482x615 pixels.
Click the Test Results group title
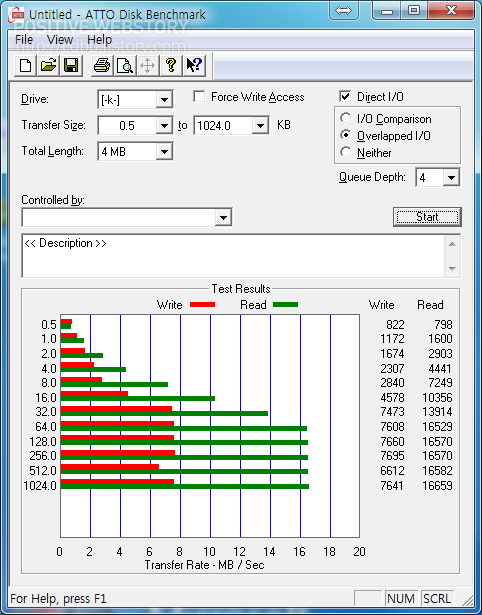coord(241,289)
